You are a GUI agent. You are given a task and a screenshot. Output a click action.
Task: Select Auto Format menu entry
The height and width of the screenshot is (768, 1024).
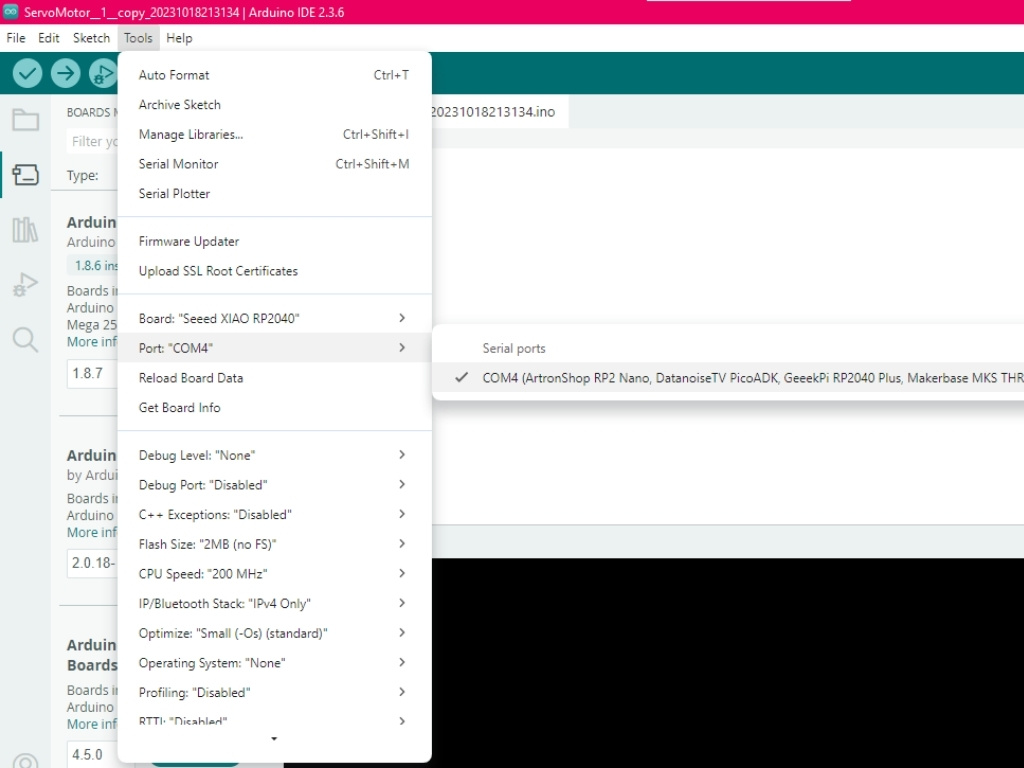[174, 75]
